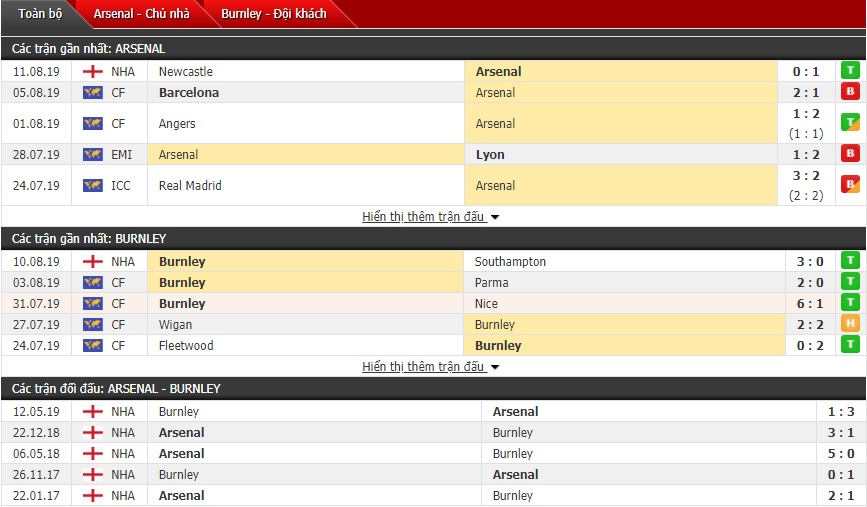This screenshot has height=507, width=867.
Task: Click England flag in Burnley-Southampton row
Action: click(x=93, y=262)
